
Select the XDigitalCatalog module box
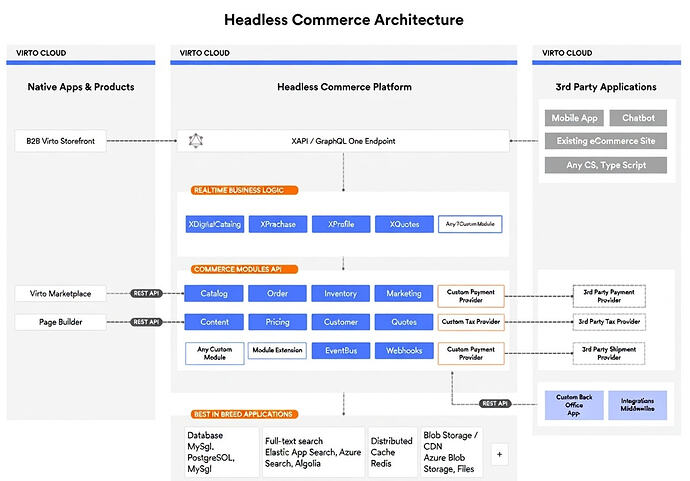pyautogui.click(x=215, y=224)
